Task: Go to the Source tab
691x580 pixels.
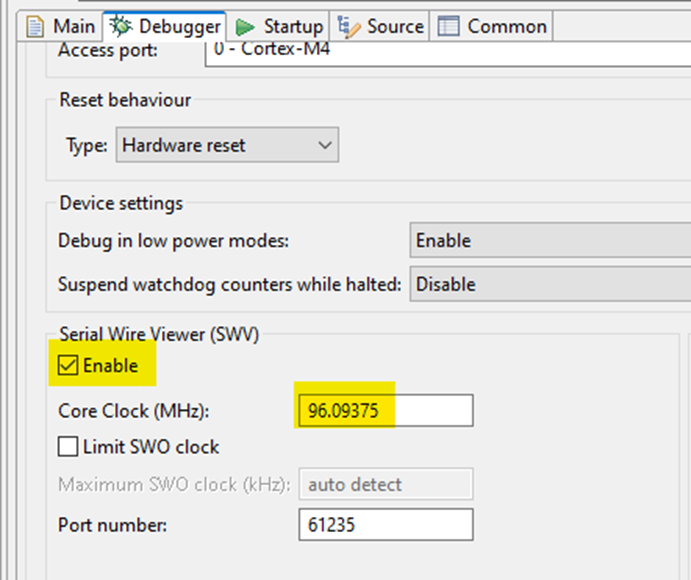Action: pos(394,26)
